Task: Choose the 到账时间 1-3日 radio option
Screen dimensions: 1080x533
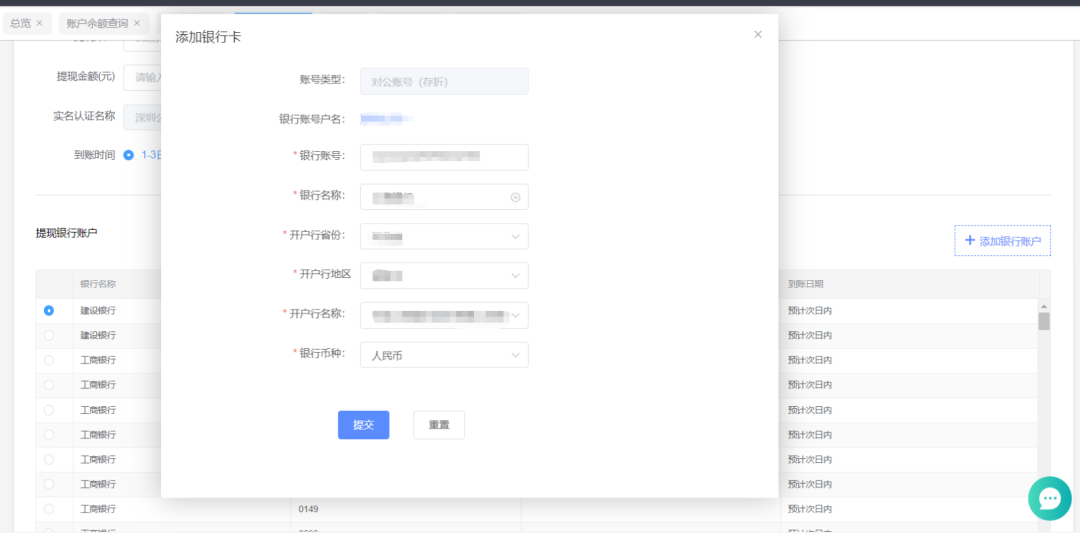Action: pyautogui.click(x=128, y=155)
